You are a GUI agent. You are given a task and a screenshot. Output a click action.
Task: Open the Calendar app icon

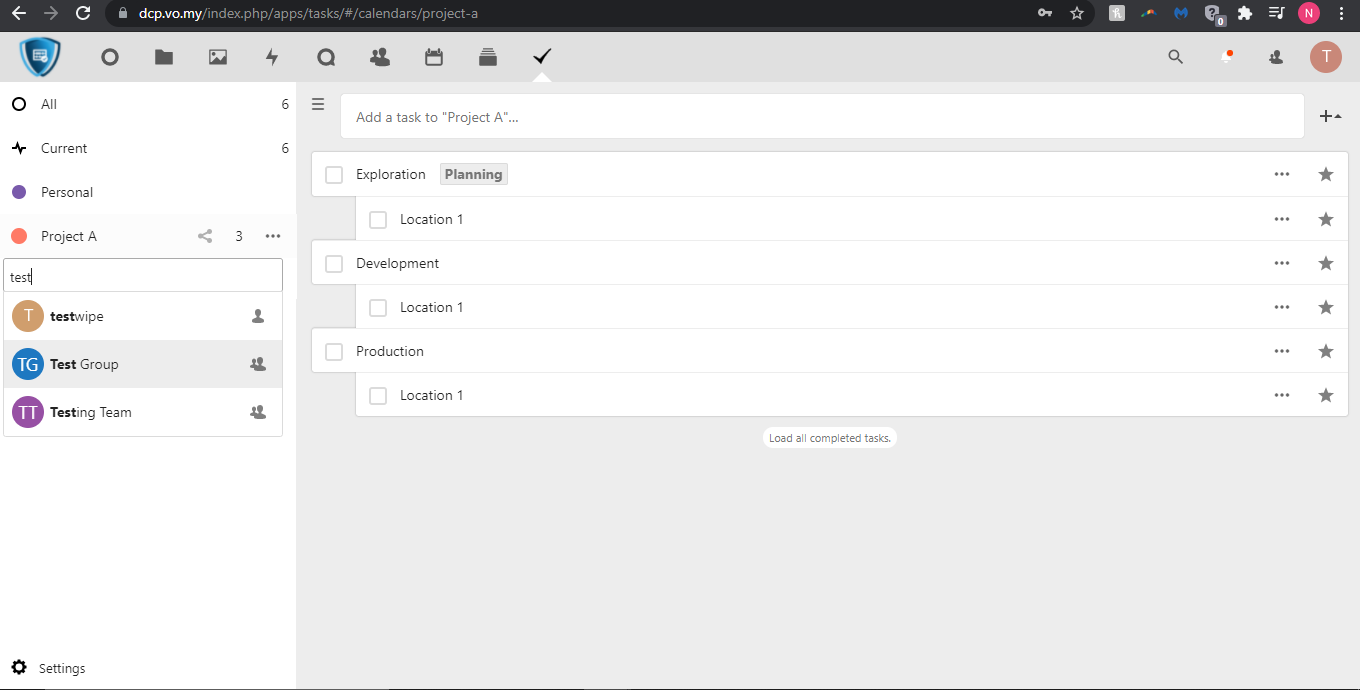[434, 58]
